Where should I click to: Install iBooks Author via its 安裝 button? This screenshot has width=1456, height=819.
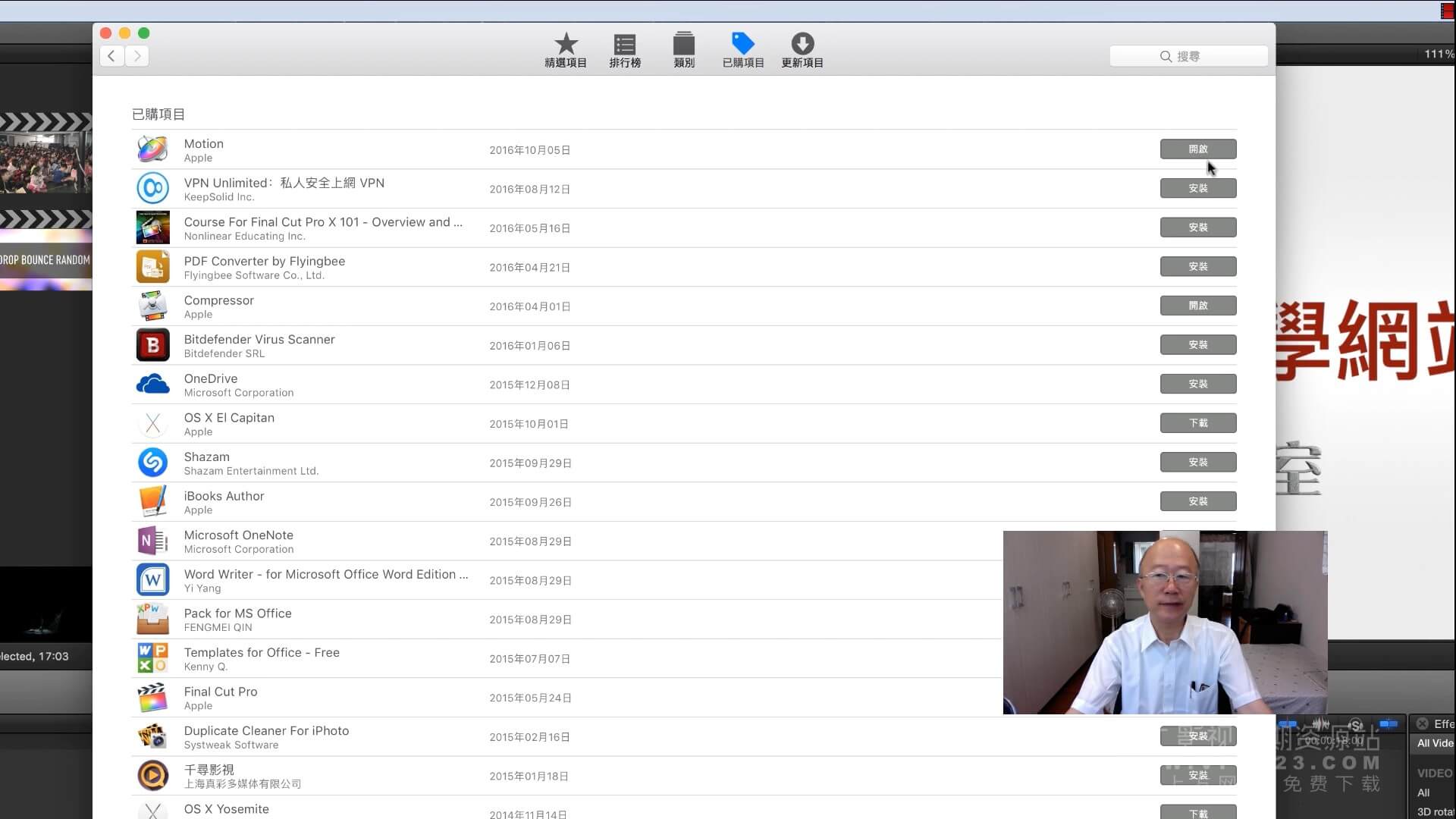click(1198, 501)
